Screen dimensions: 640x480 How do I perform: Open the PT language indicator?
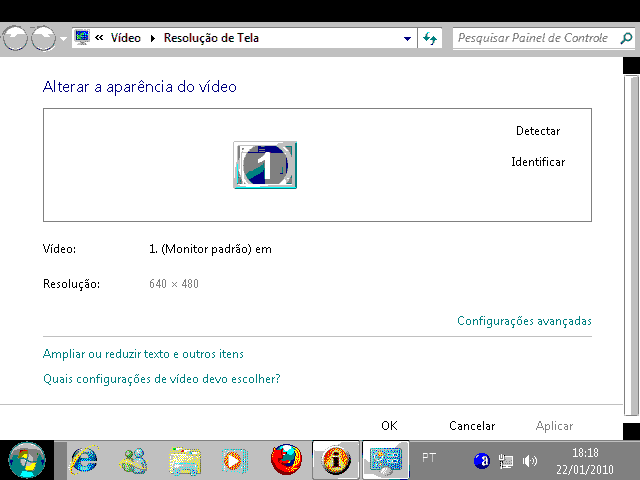pyautogui.click(x=429, y=458)
